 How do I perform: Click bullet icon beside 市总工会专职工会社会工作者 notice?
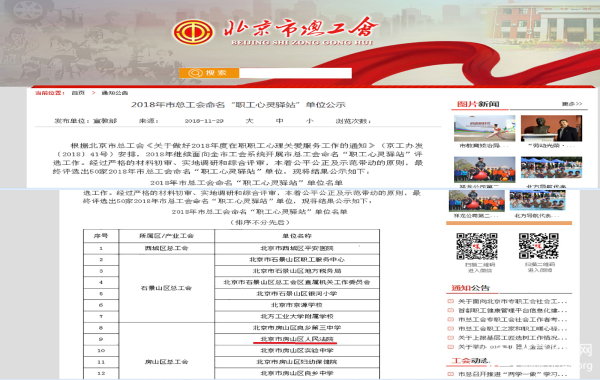click(x=451, y=320)
